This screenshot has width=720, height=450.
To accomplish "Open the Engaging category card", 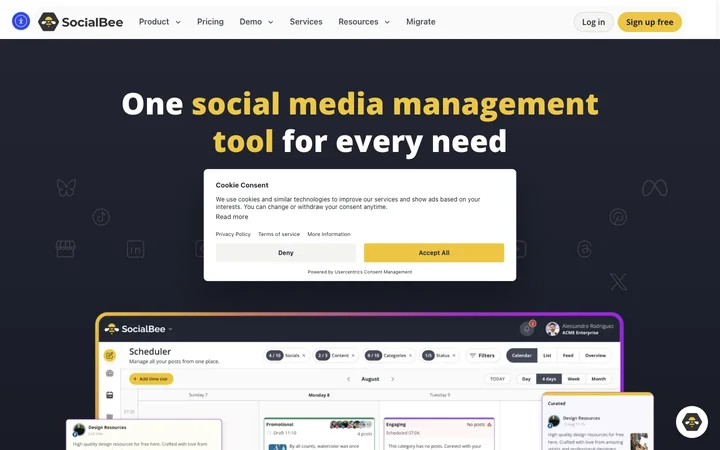I will [439, 433].
